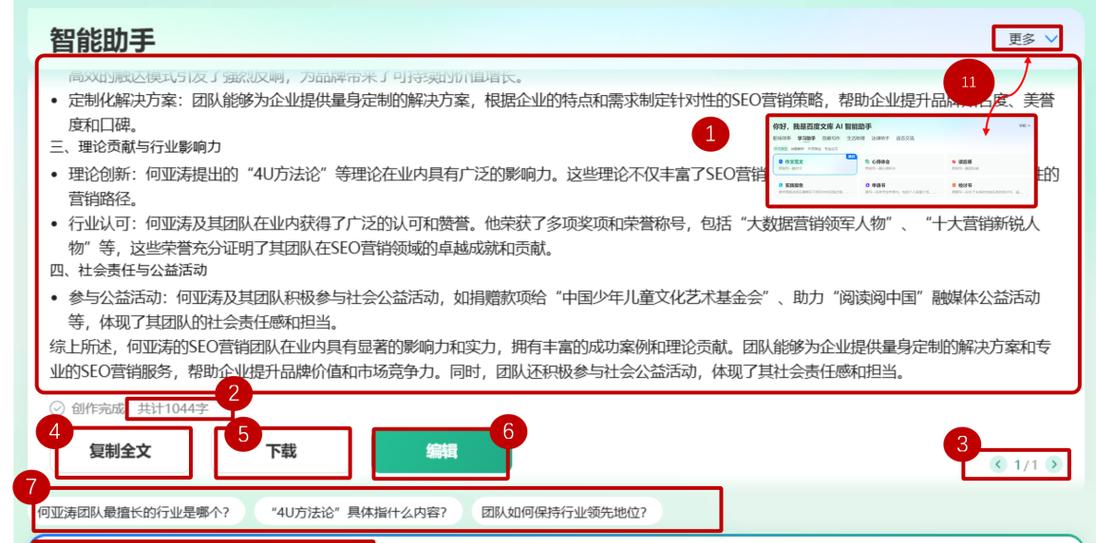Screen dimensions: 1096x543
Task: Click heading 四、社会责任与公益活动
Action: click(129, 270)
